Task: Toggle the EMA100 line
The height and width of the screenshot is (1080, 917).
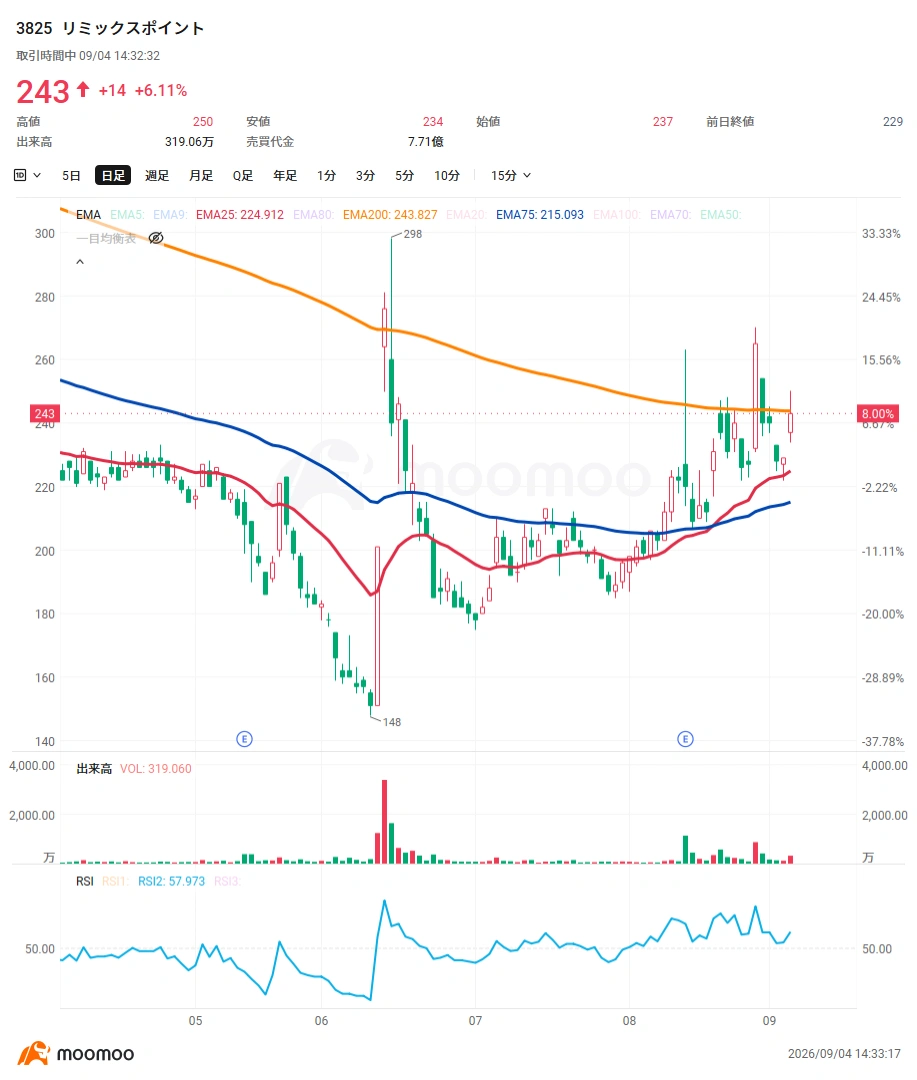Action: coord(617,215)
